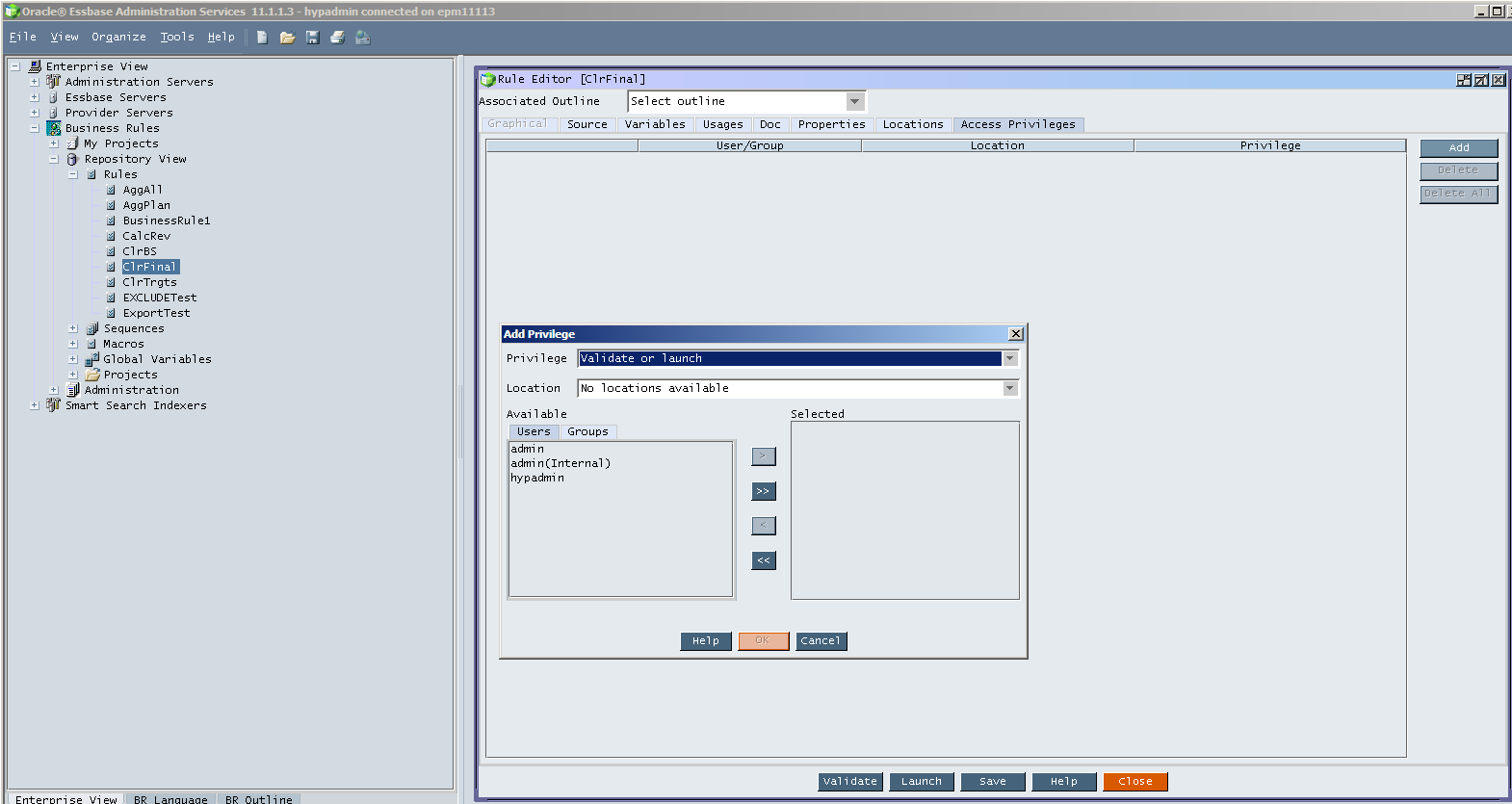Screen dimensions: 1512x804
Task: Click the AggPlan rule icon
Action: click(111, 205)
